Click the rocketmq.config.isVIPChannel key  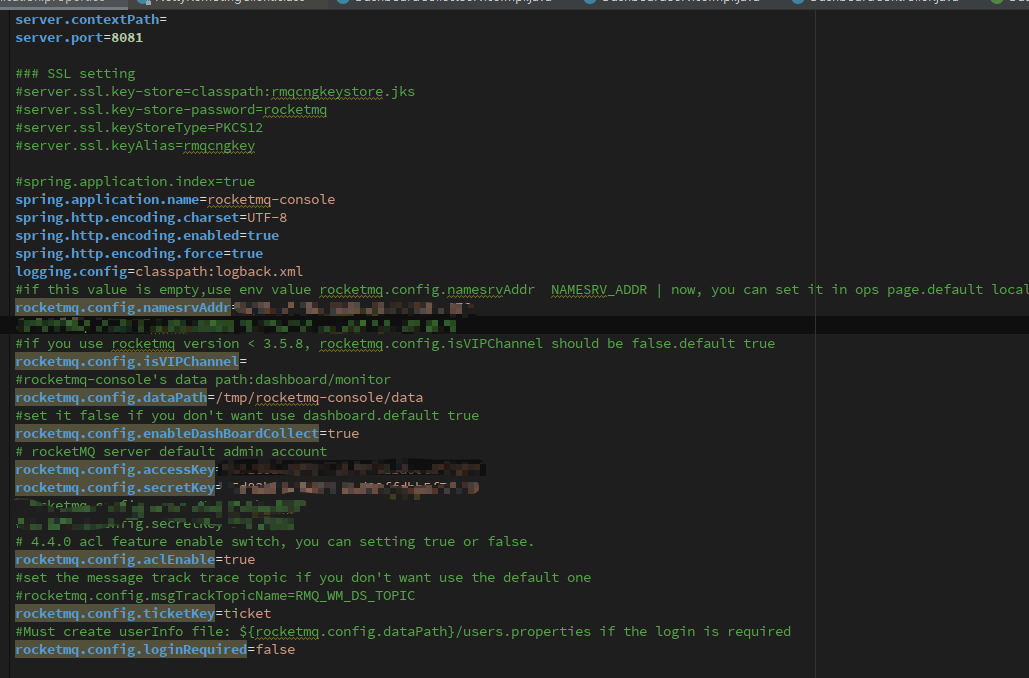[127, 361]
